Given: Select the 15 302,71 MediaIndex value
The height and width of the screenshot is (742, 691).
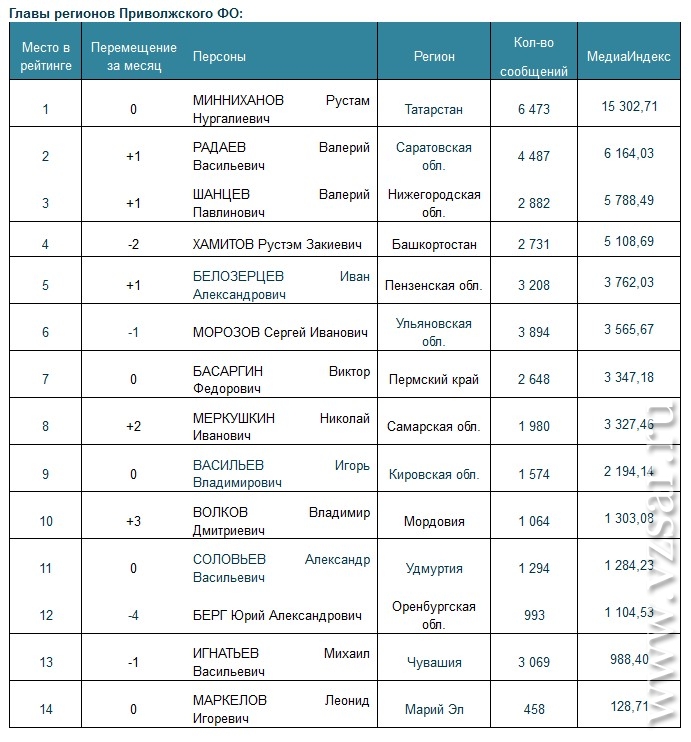Looking at the screenshot, I should 629,106.
